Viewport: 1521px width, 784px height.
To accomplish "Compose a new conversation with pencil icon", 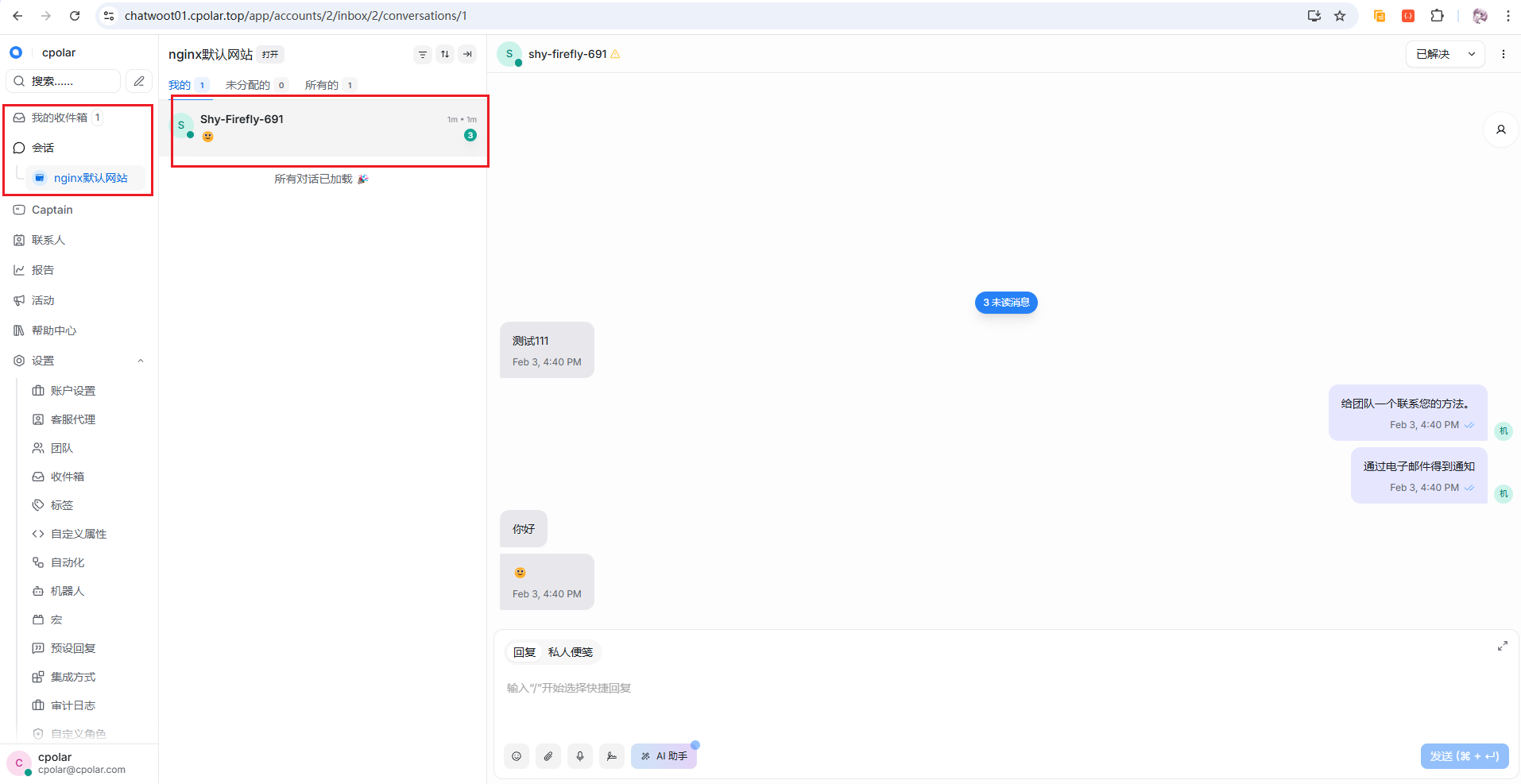I will 139,81.
